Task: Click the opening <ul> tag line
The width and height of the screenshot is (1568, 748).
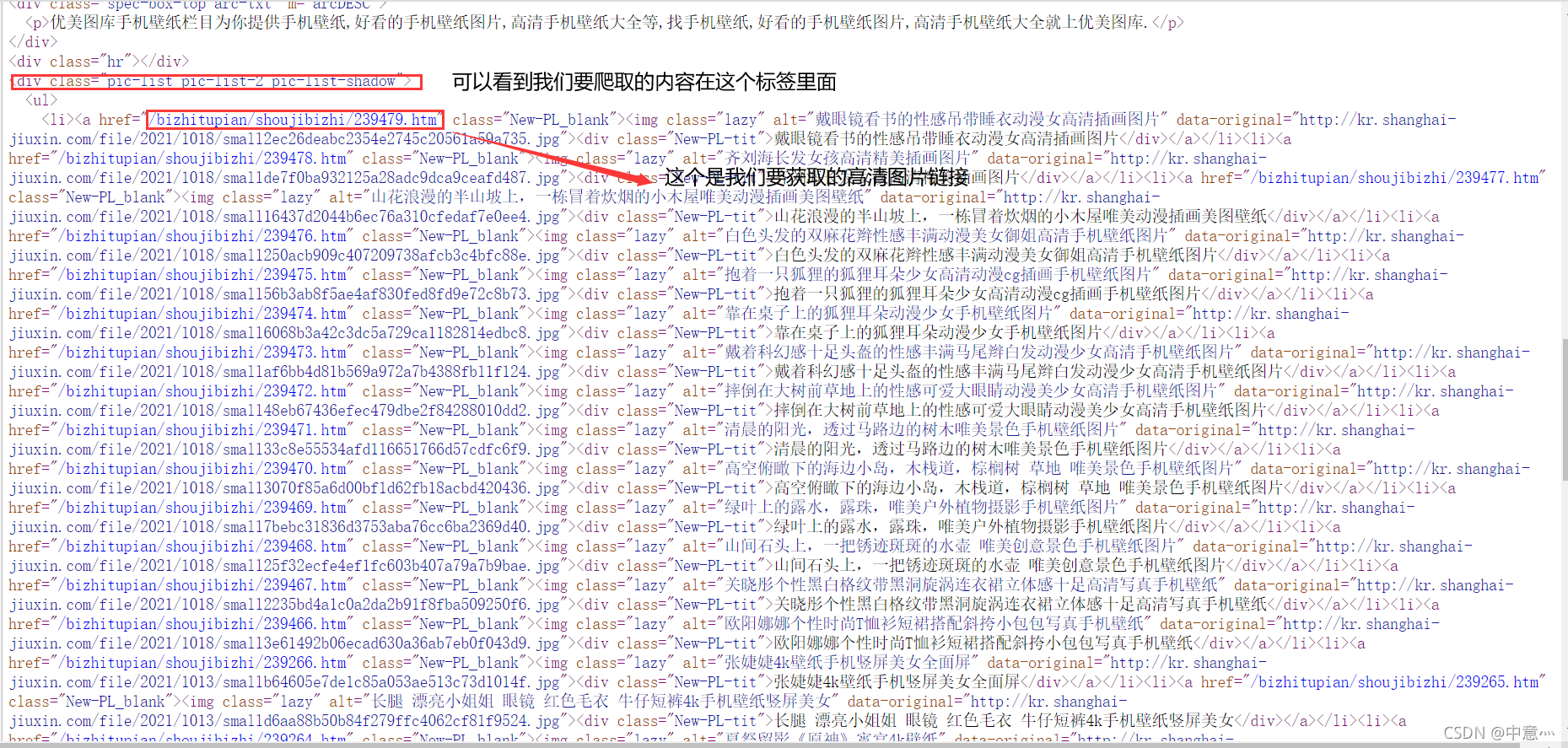Action: (x=42, y=100)
